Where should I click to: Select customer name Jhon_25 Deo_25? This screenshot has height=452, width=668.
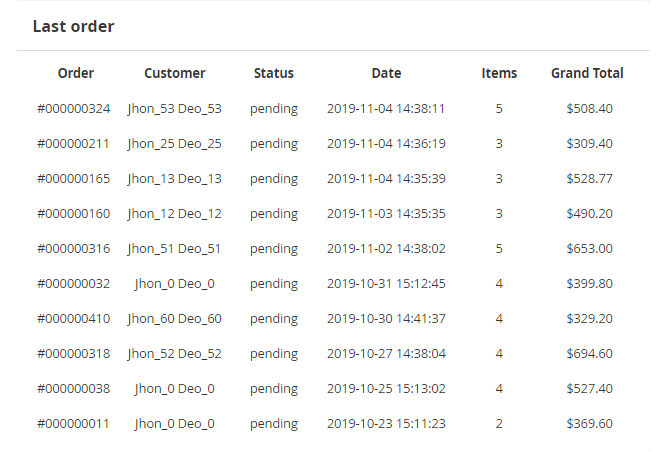[x=175, y=143]
